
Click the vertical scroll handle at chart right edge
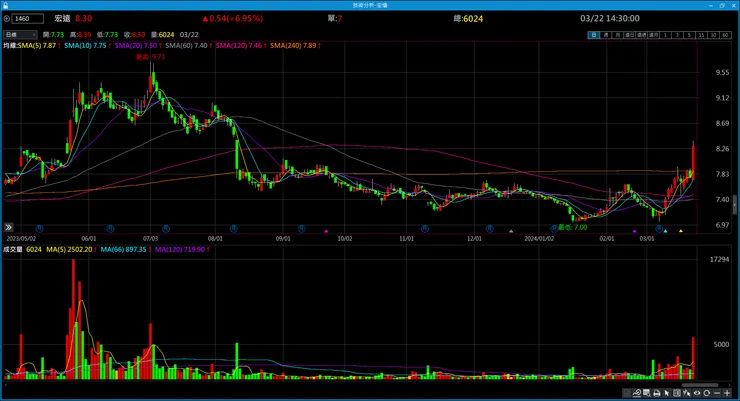coord(734,205)
